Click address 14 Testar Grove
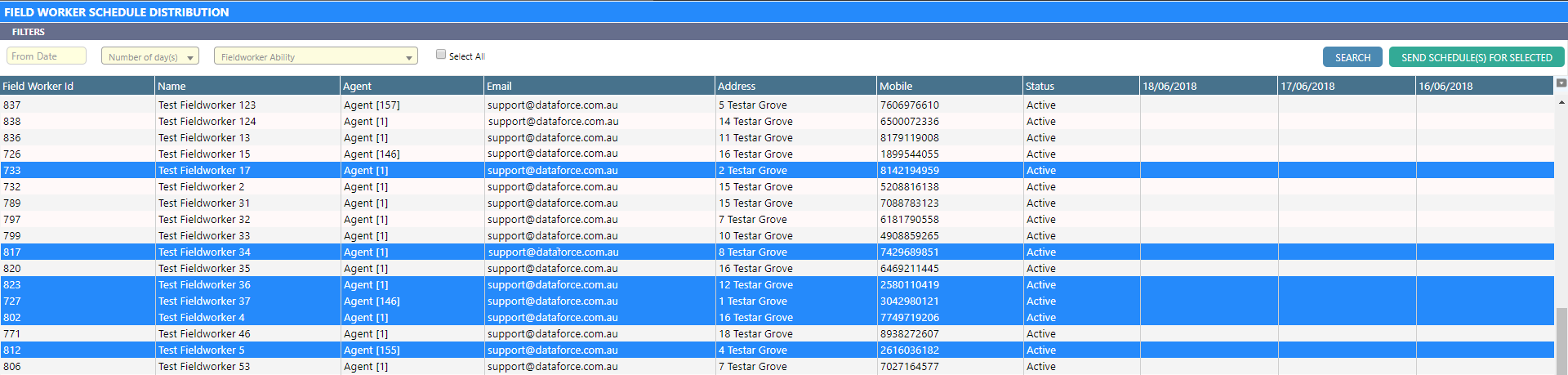 point(755,121)
